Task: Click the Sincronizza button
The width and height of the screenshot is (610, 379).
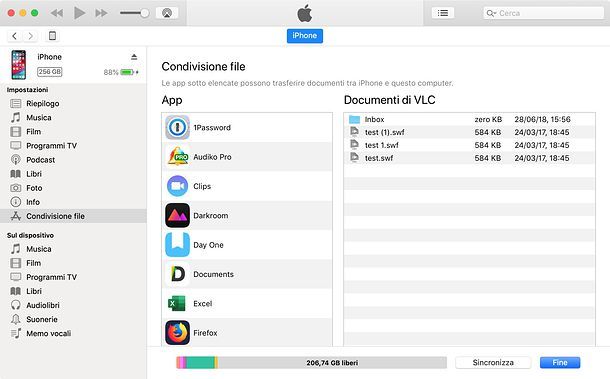Action: point(493,362)
